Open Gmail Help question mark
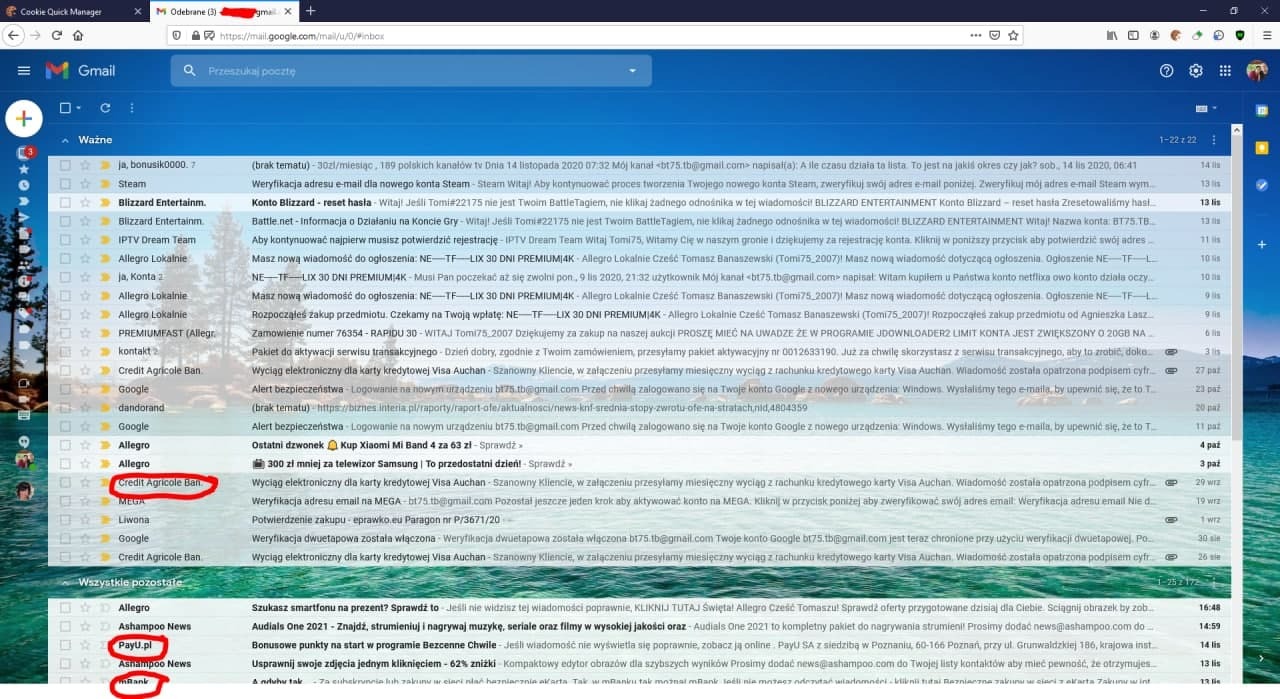This screenshot has width=1280, height=699. pyautogui.click(x=1166, y=71)
